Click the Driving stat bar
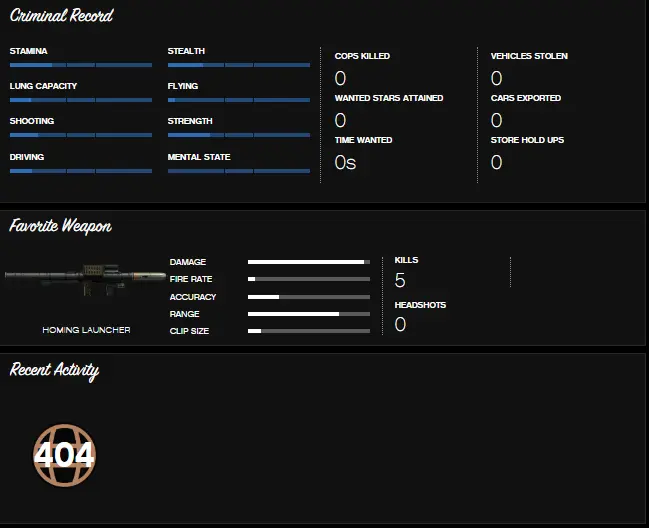This screenshot has width=649, height=528. coord(81,171)
